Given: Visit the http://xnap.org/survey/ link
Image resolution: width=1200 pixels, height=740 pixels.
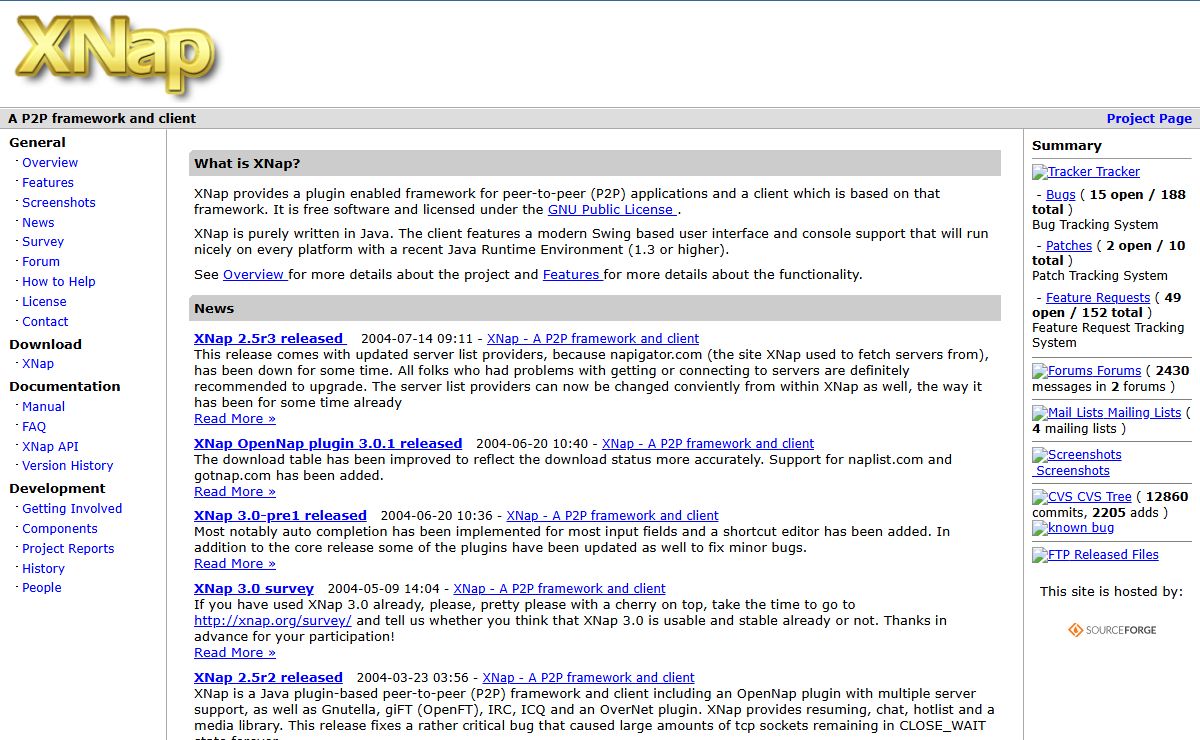Looking at the screenshot, I should (273, 621).
